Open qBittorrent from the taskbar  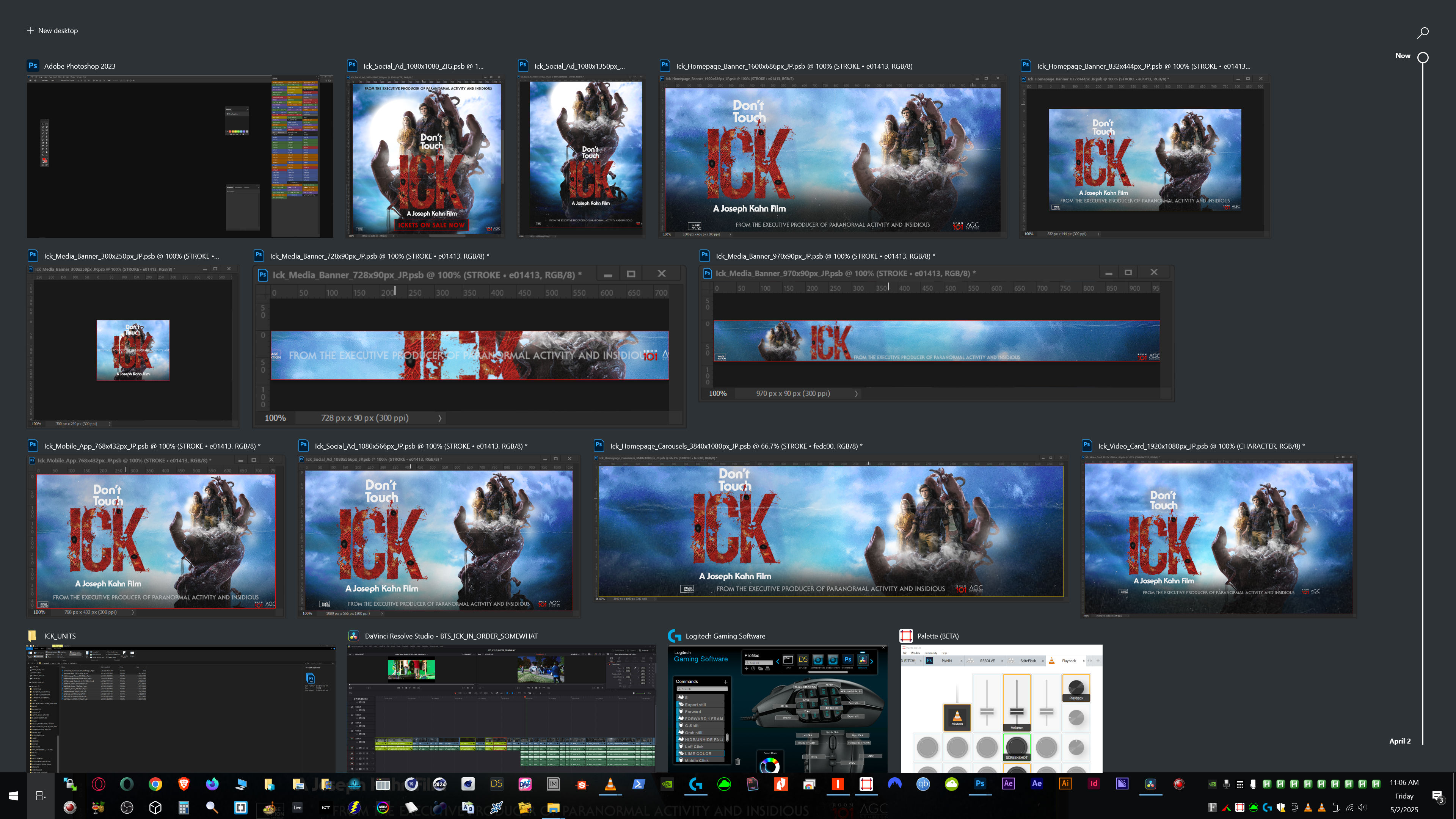pos(923,783)
